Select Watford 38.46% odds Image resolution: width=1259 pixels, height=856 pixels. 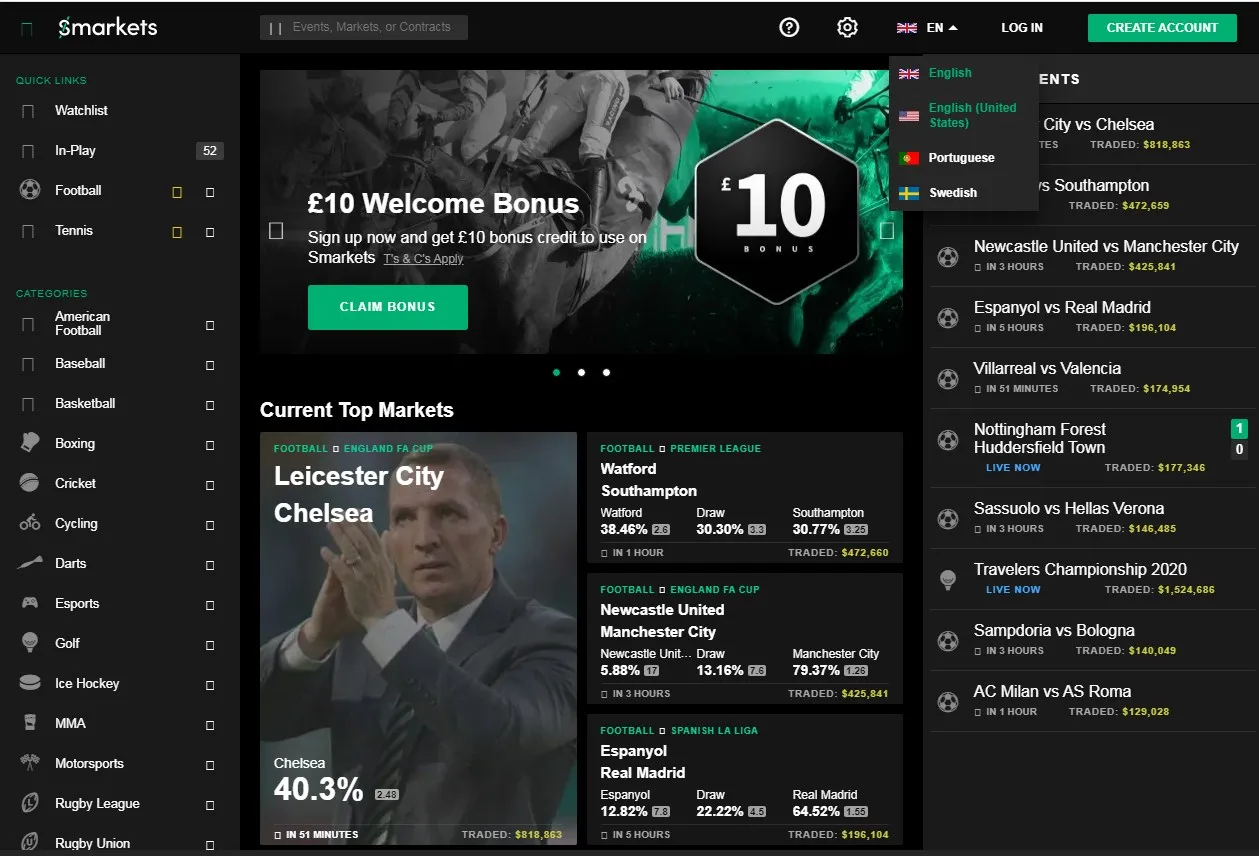(x=636, y=522)
